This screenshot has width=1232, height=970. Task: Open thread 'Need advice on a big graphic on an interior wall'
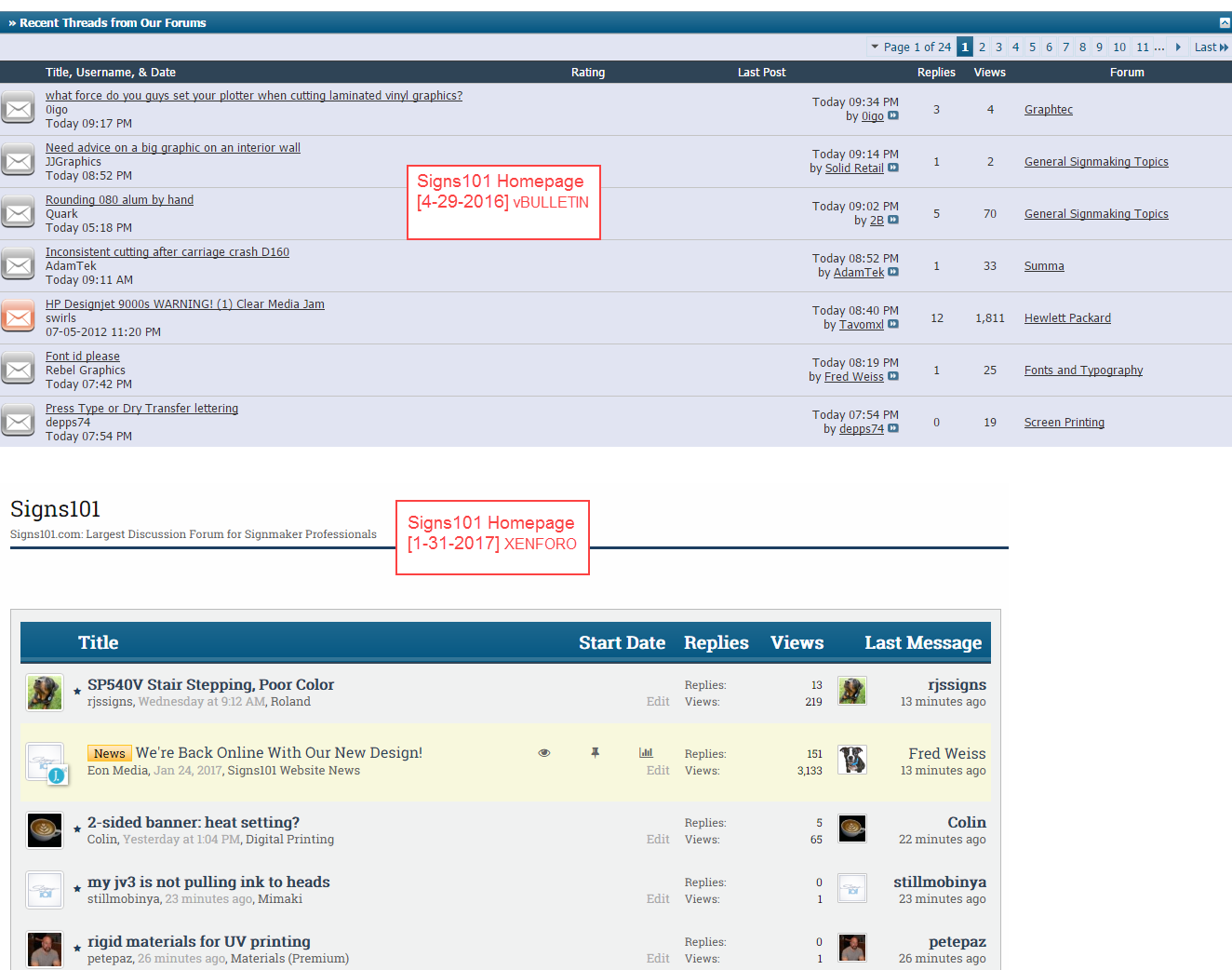click(x=173, y=147)
